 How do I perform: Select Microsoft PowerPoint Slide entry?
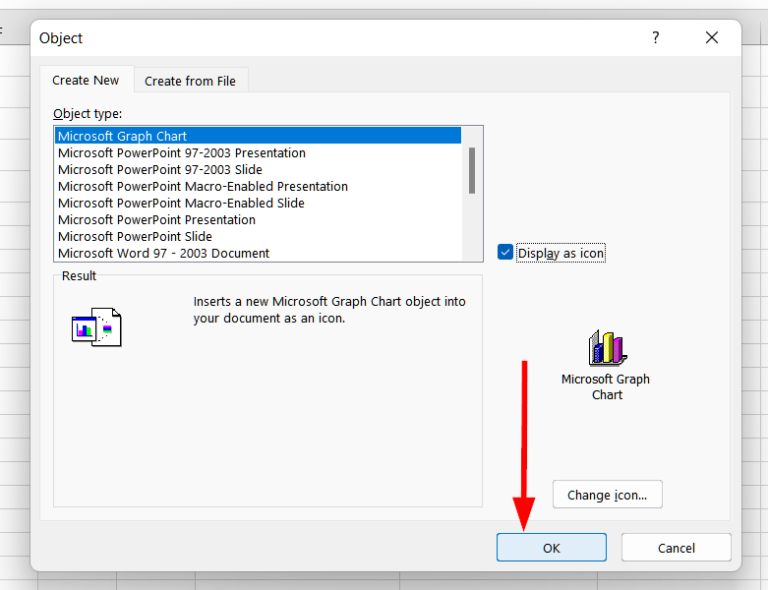coord(258,236)
